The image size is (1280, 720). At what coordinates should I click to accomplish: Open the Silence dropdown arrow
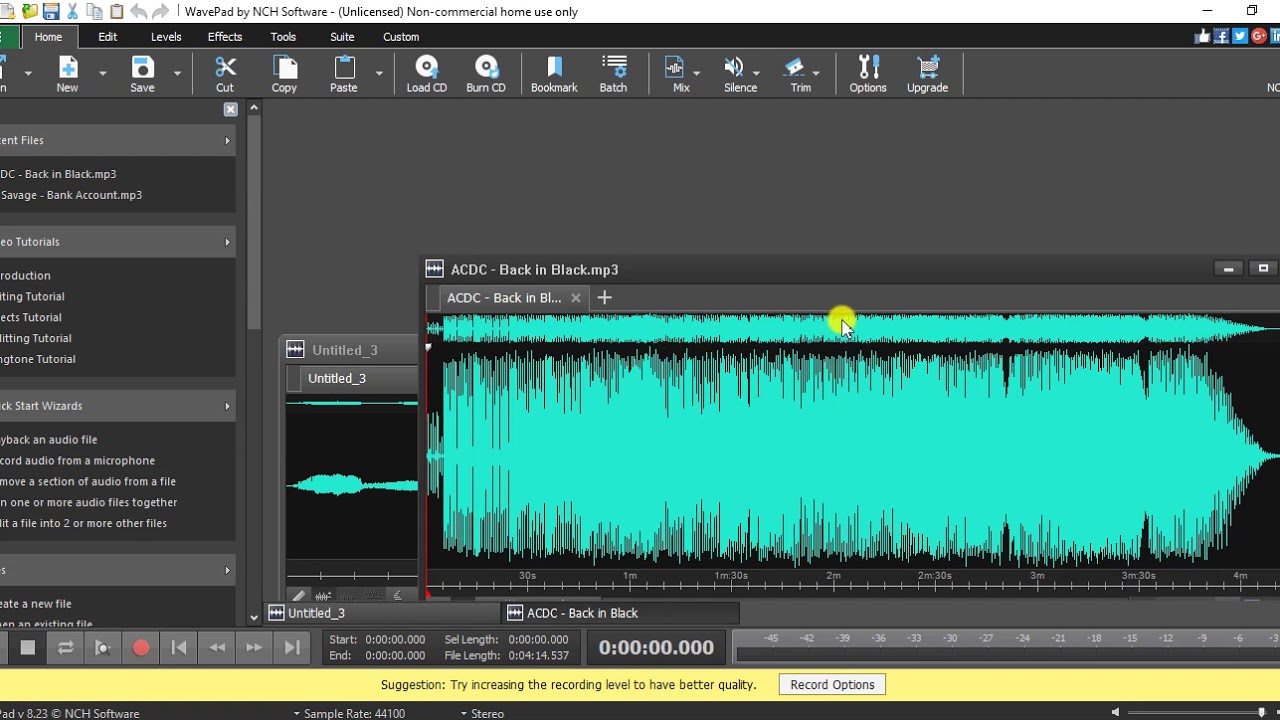(757, 73)
